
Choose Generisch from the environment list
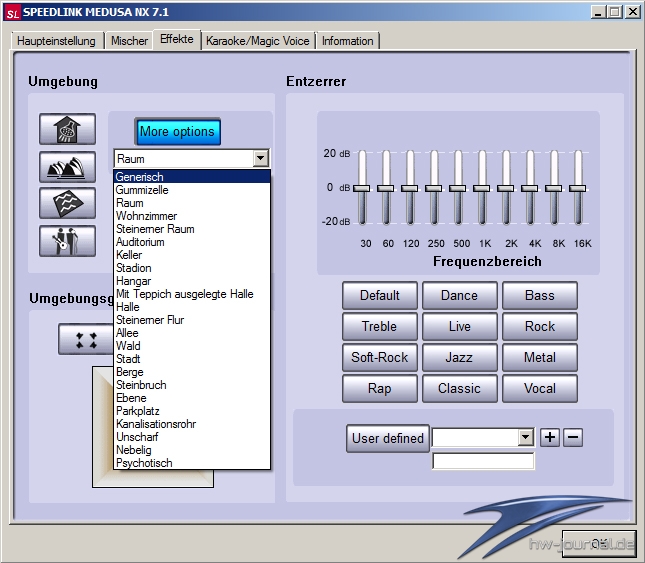click(192, 177)
